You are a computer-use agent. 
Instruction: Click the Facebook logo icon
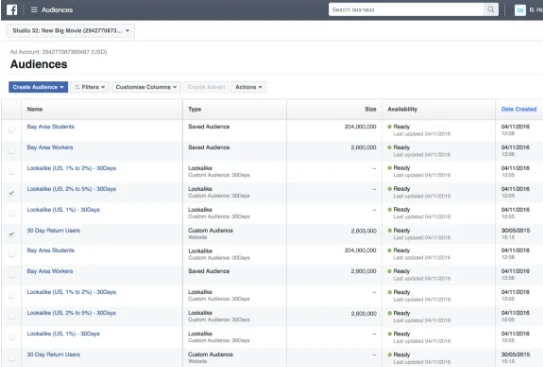coord(12,10)
